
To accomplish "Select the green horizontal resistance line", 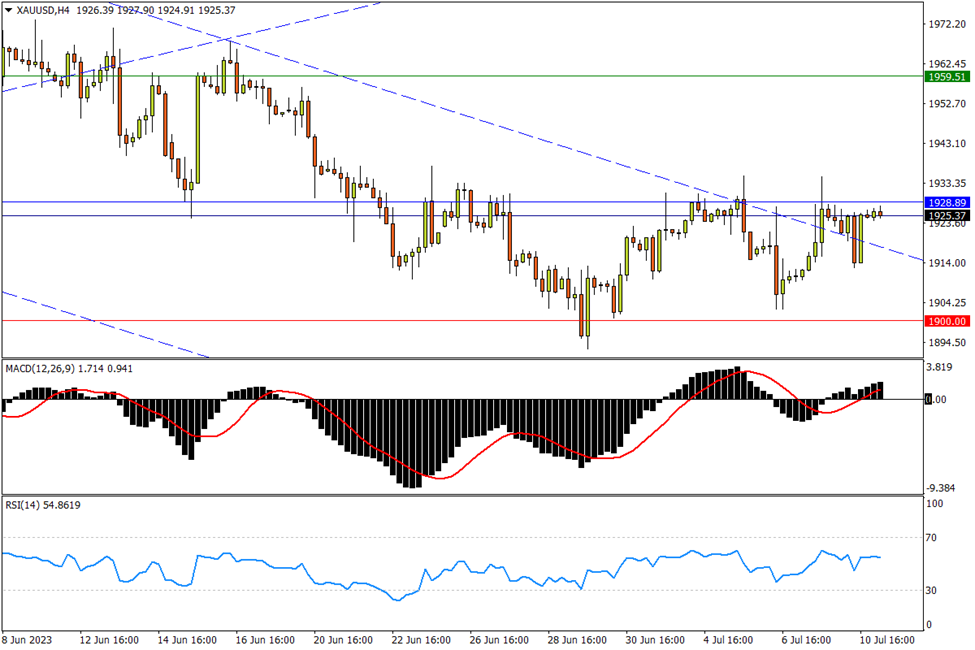I will [x=500, y=76].
